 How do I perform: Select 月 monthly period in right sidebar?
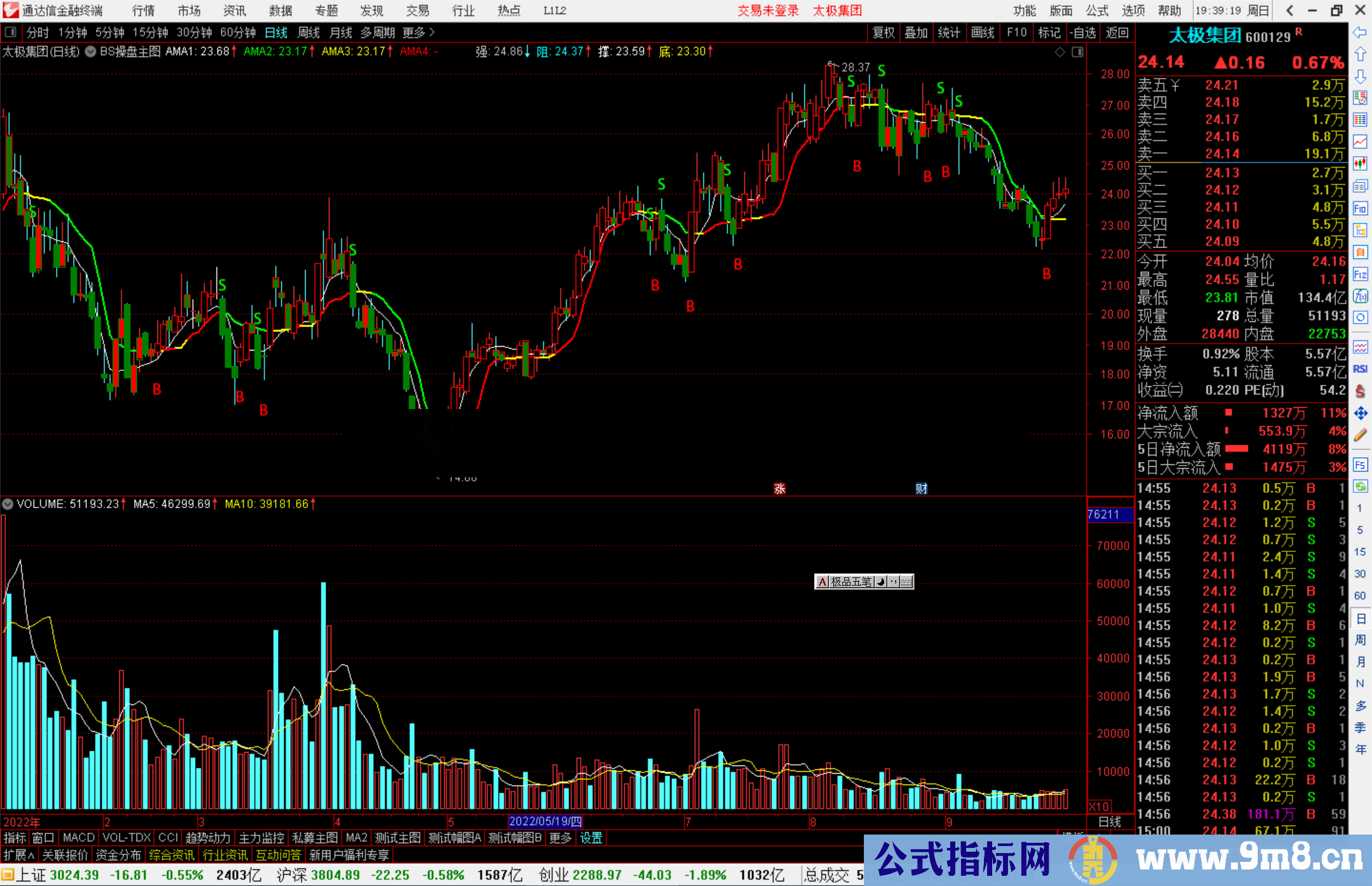click(x=1360, y=662)
